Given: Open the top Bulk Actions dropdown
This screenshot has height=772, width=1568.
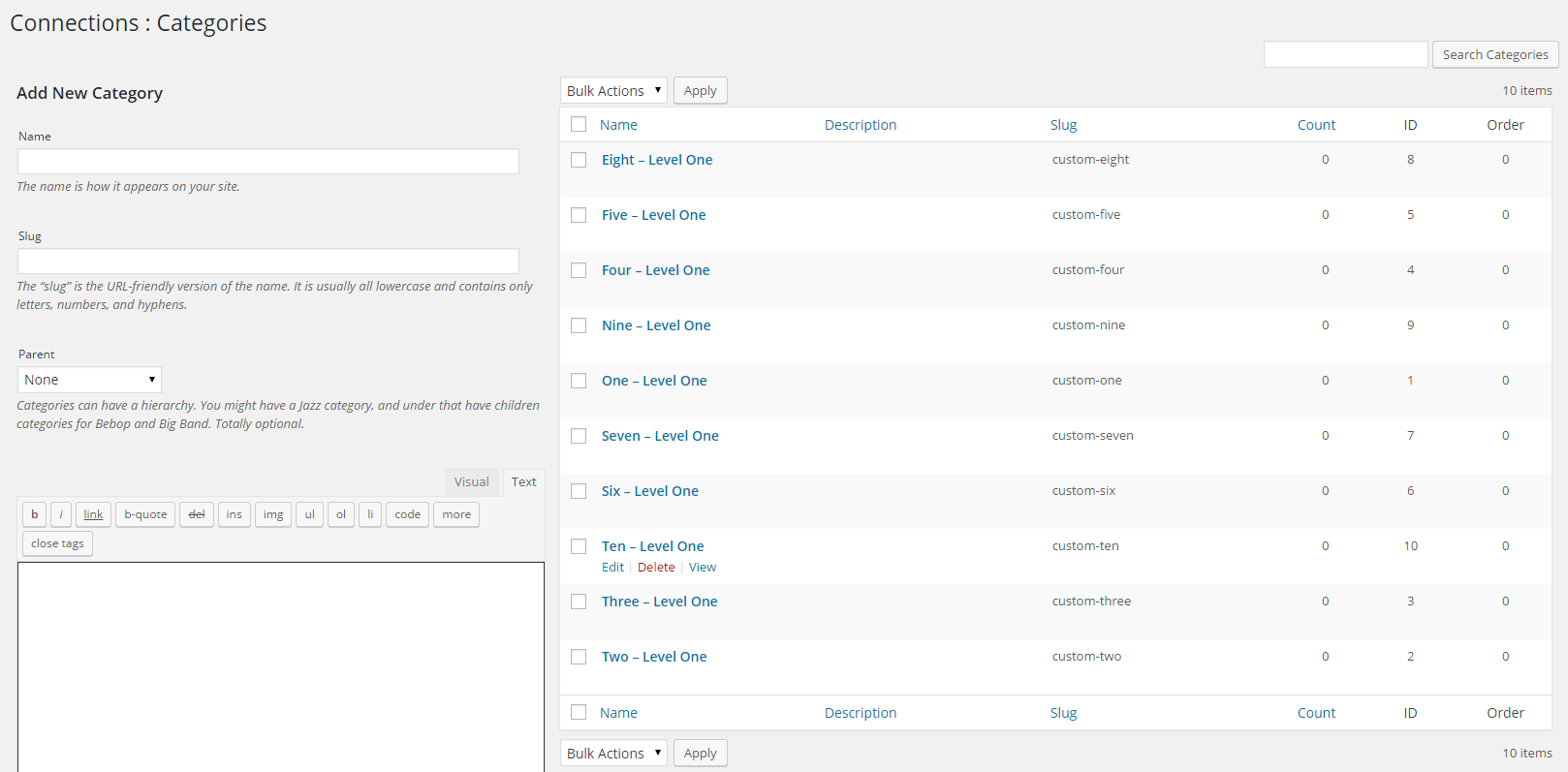Looking at the screenshot, I should tap(613, 91).
